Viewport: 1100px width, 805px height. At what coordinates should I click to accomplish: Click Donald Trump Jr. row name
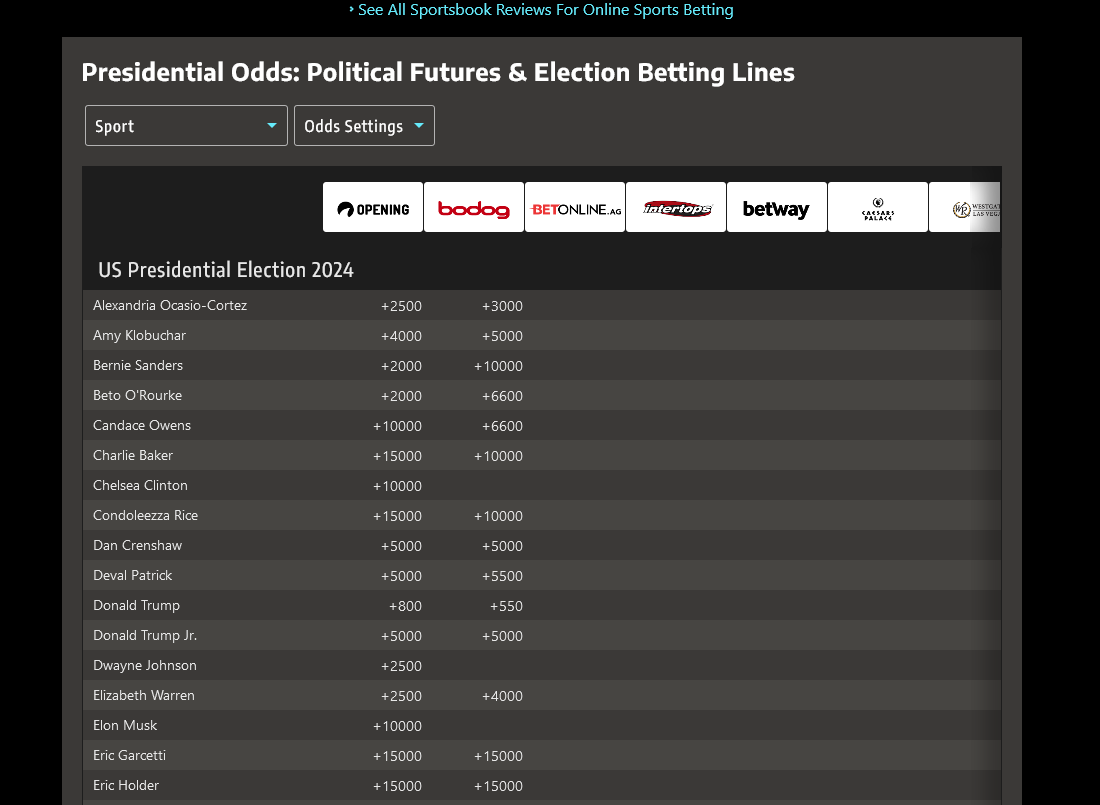coord(145,635)
